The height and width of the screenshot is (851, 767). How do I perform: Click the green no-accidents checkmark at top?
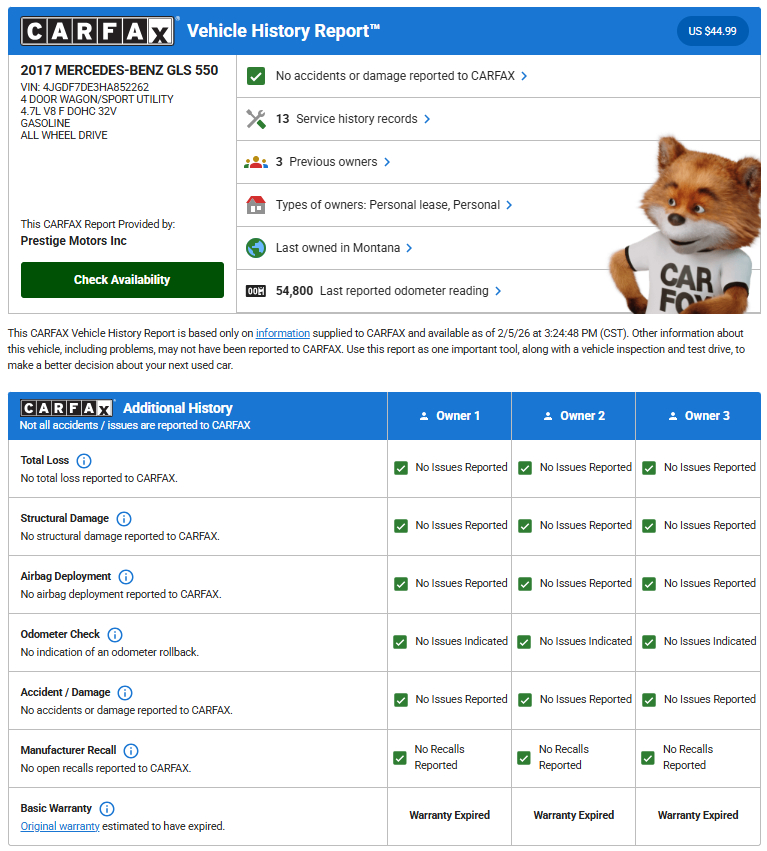pos(256,76)
